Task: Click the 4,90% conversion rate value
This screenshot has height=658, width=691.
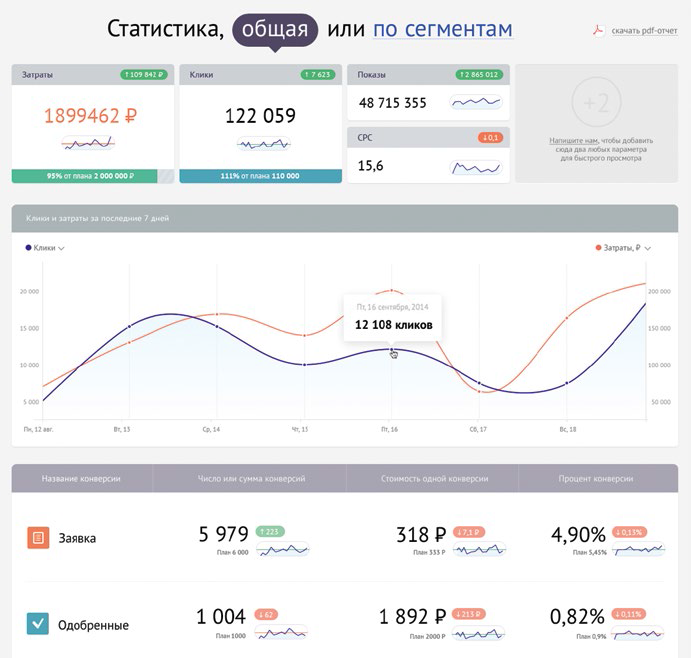Action: (x=578, y=535)
